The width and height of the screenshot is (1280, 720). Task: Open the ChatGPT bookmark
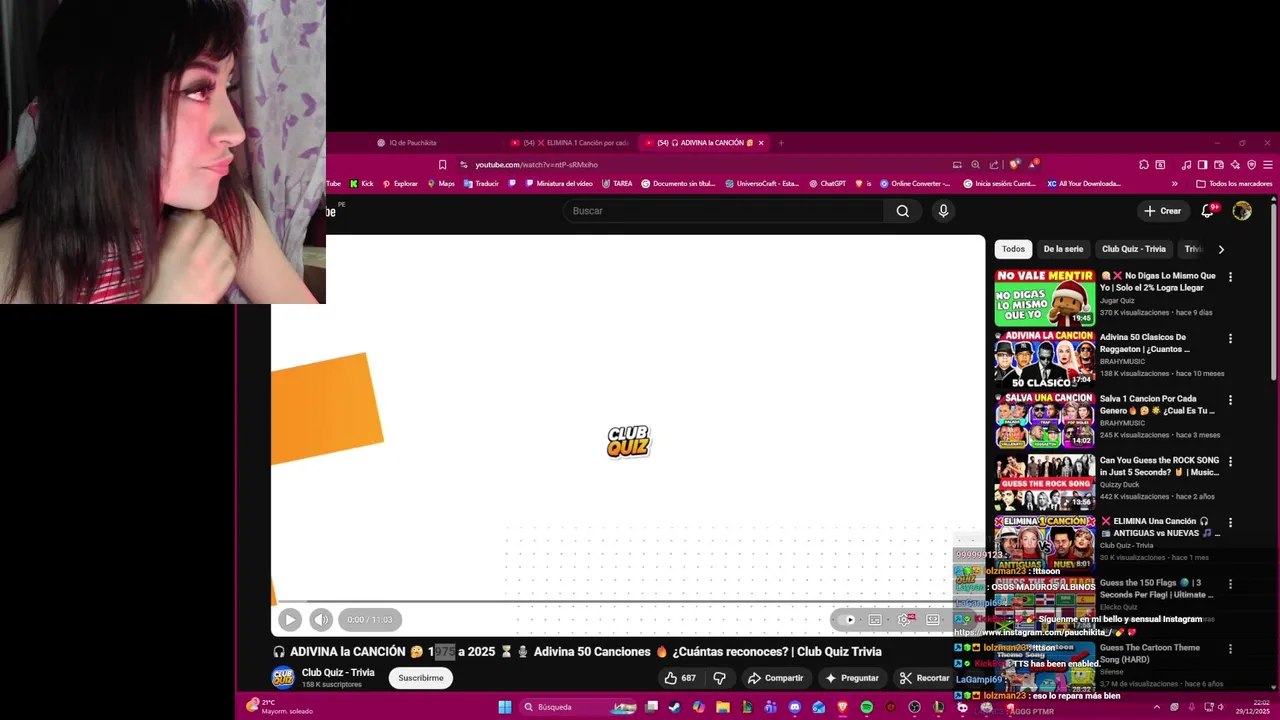[x=827, y=183]
